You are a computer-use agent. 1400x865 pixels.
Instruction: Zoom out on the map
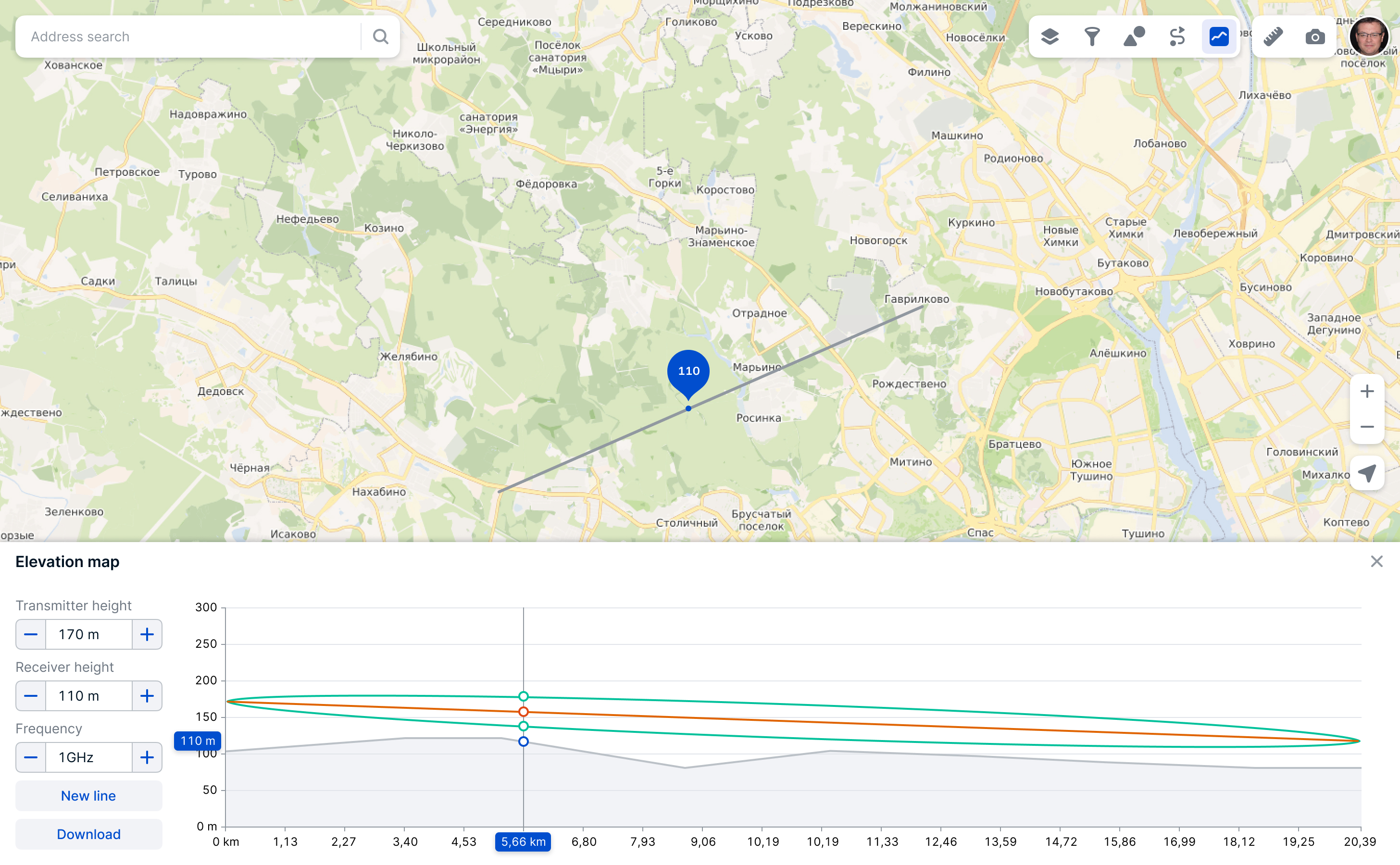tap(1367, 427)
